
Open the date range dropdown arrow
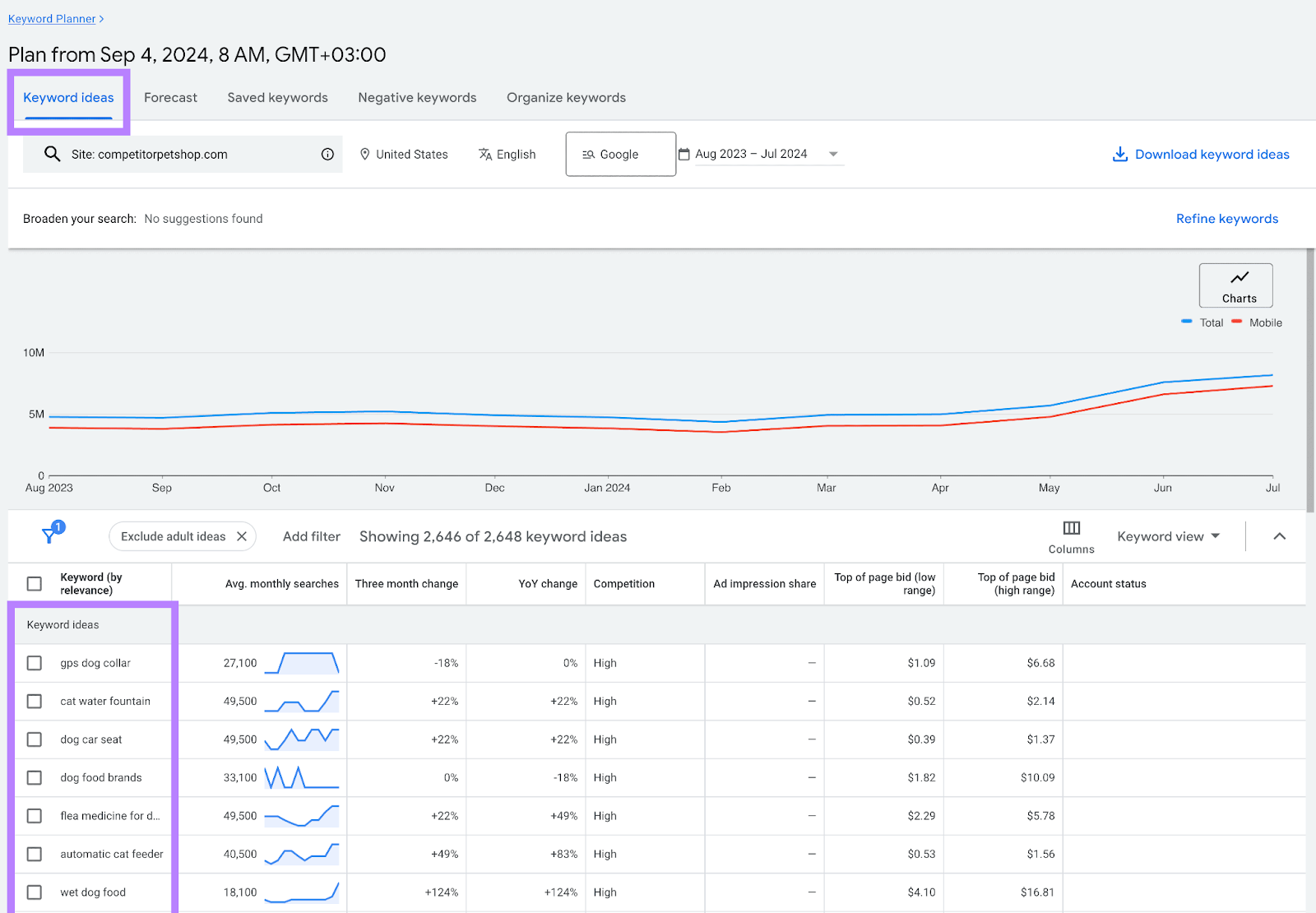pos(833,154)
